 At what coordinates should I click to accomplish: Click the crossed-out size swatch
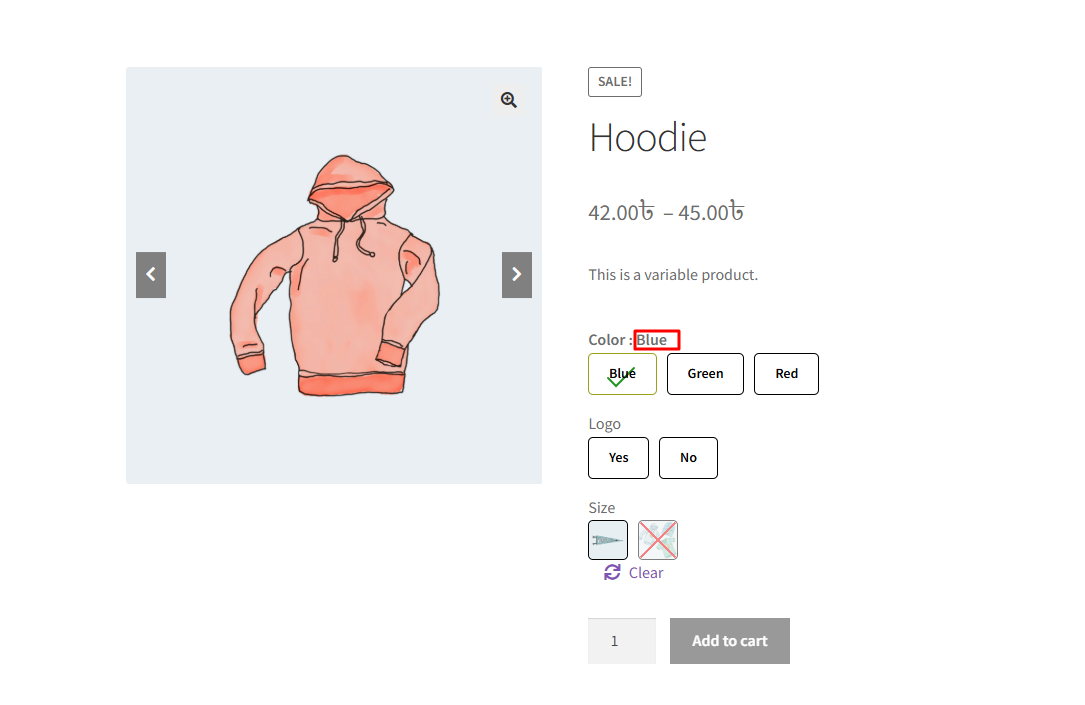pos(657,540)
